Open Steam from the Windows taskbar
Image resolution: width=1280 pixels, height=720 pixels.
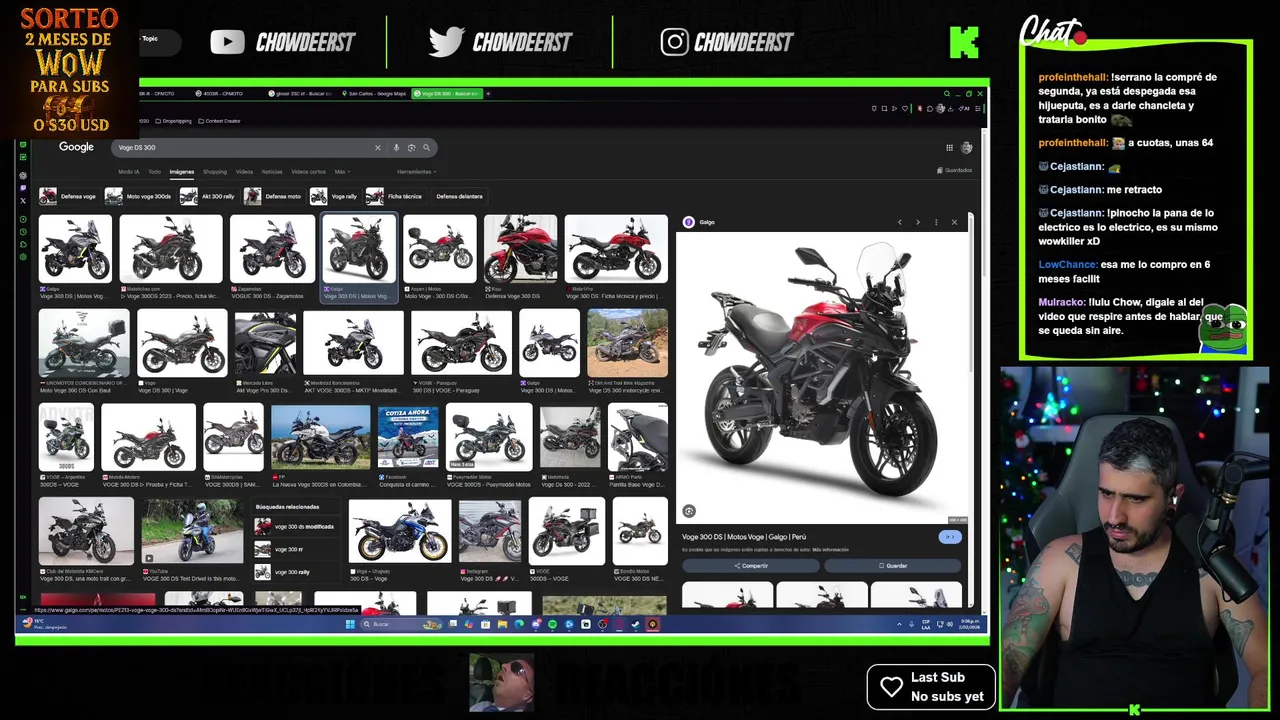coord(635,624)
